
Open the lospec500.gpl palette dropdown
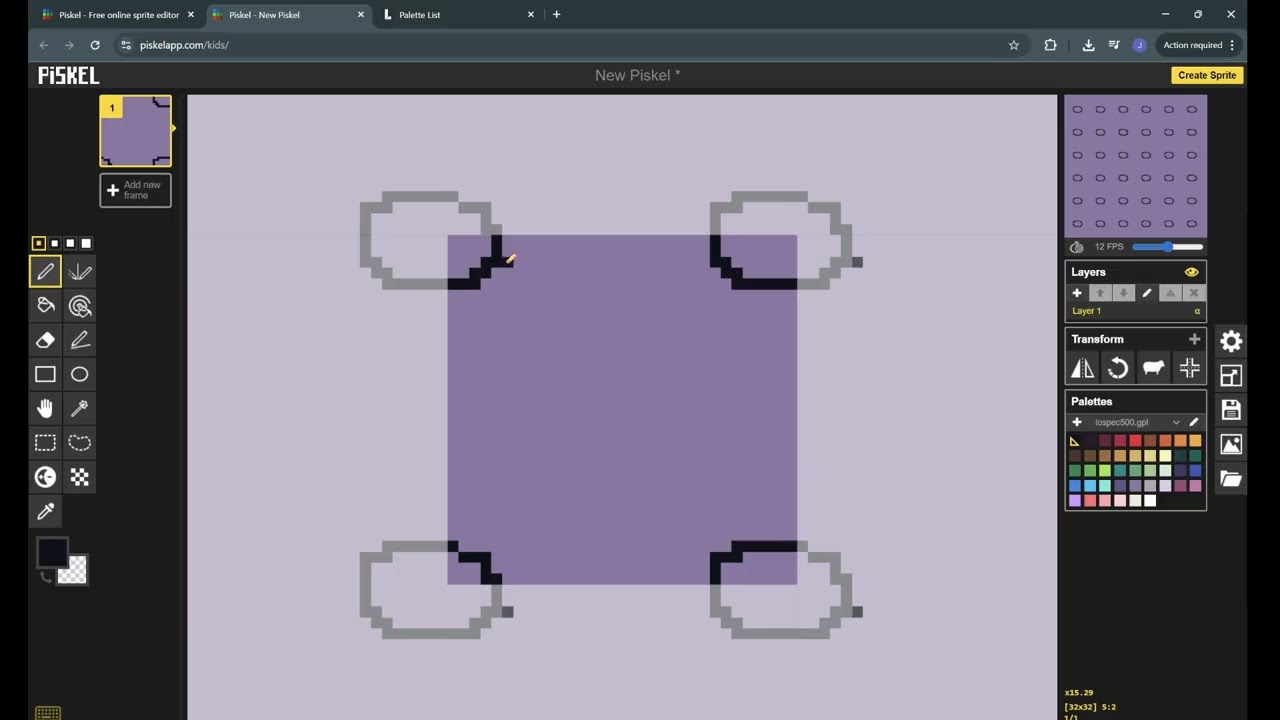1136,422
